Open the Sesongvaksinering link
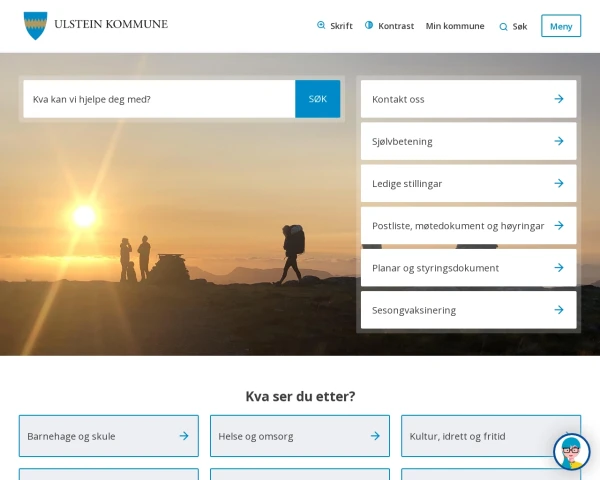Viewport: 600px width, 480px height. (468, 310)
